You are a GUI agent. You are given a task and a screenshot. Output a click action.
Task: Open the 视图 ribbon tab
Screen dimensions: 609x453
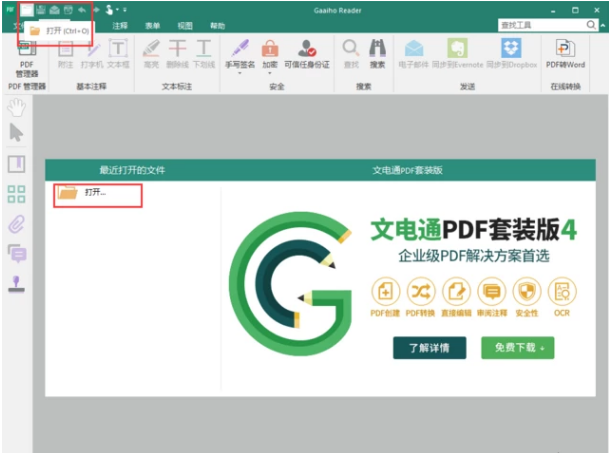185,26
